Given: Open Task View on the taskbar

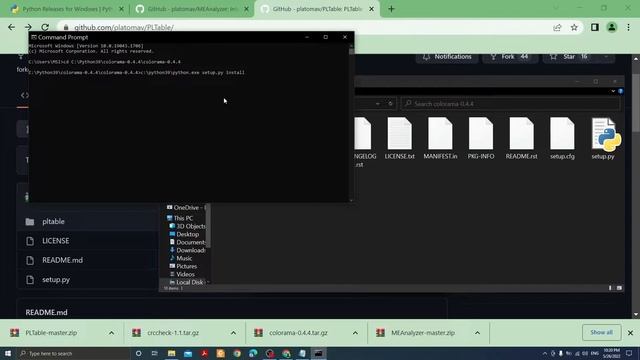Looking at the screenshot, I should point(155,353).
